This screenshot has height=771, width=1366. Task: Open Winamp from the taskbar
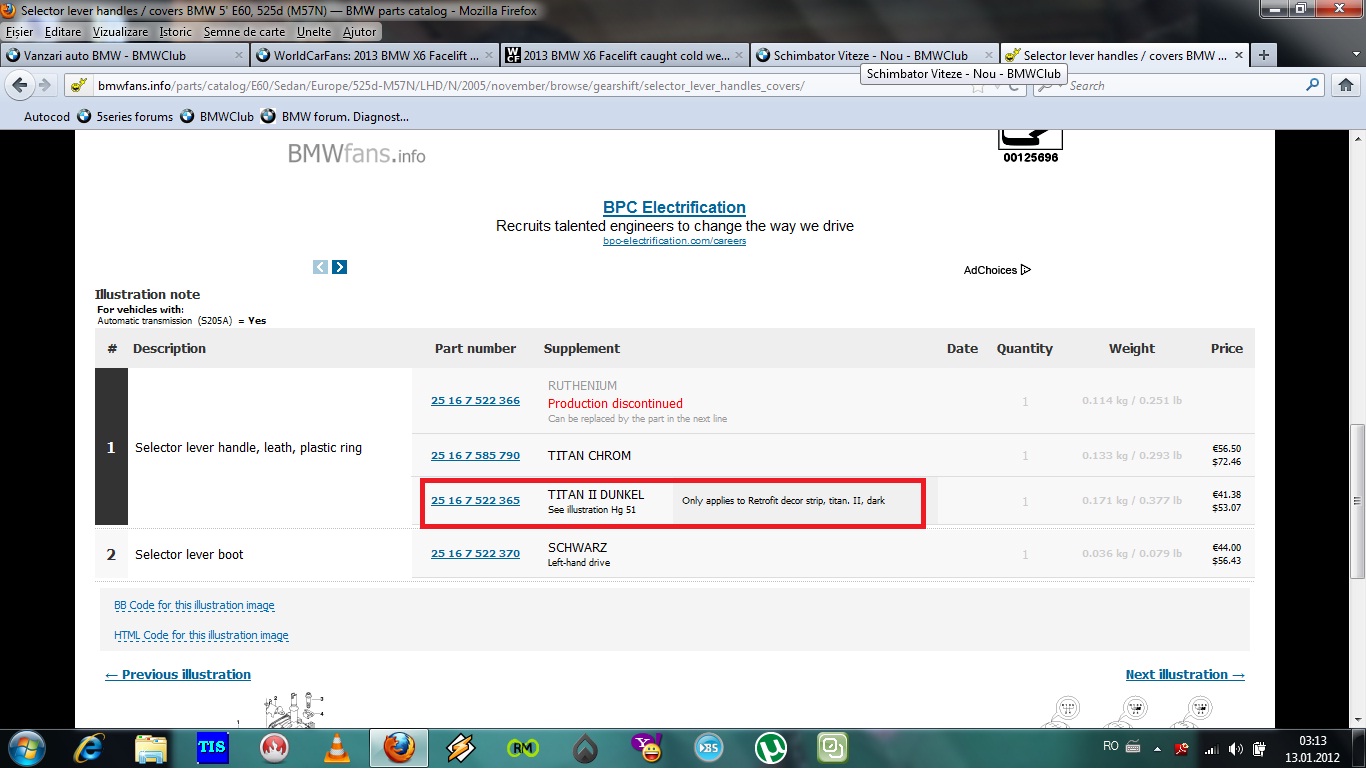coord(461,749)
